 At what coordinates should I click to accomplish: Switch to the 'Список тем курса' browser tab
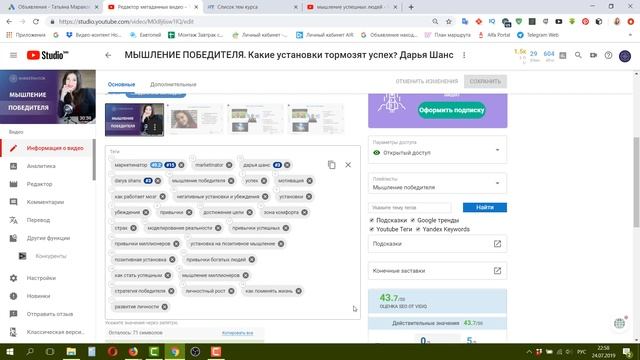[x=252, y=7]
